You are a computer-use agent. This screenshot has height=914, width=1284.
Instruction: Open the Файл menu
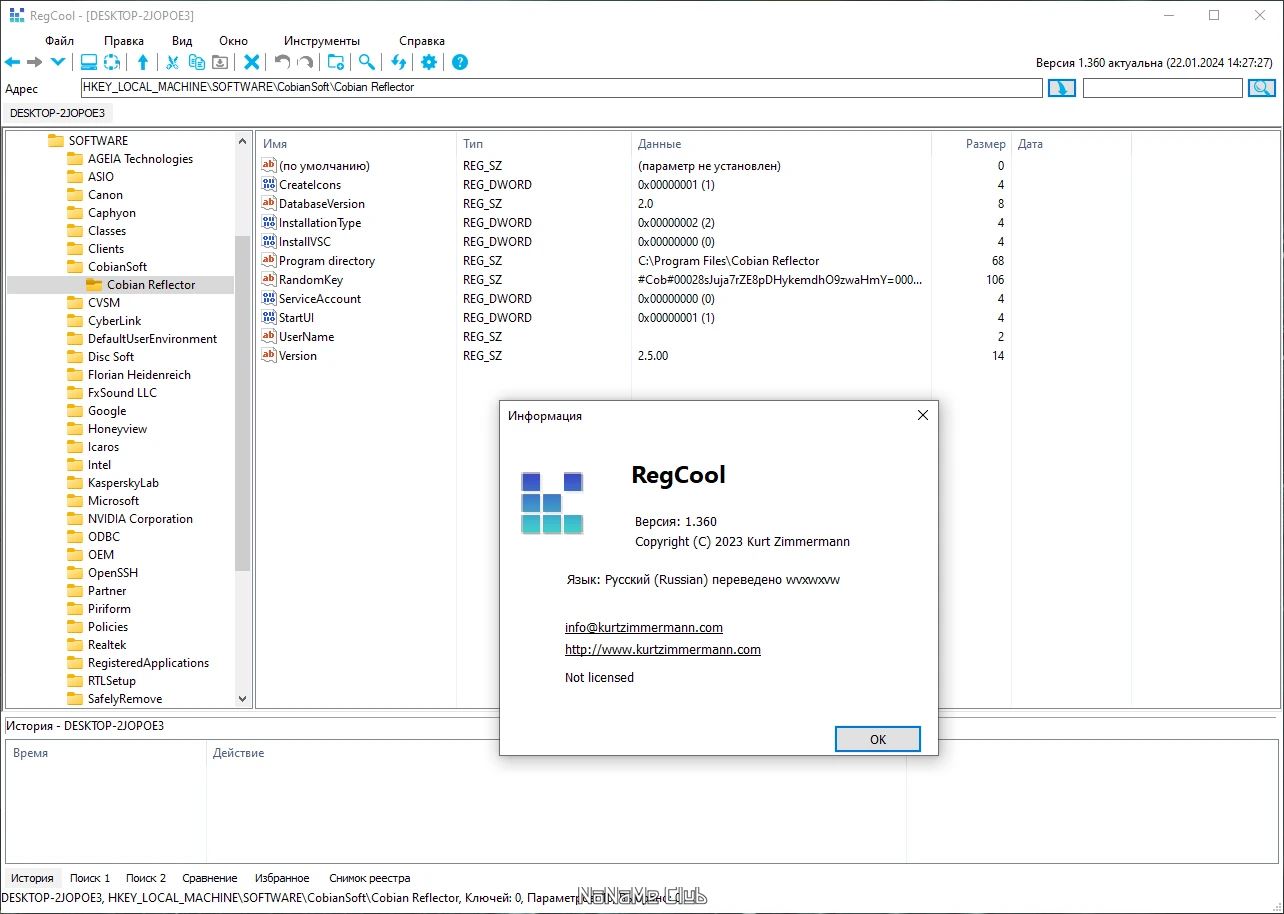click(59, 41)
